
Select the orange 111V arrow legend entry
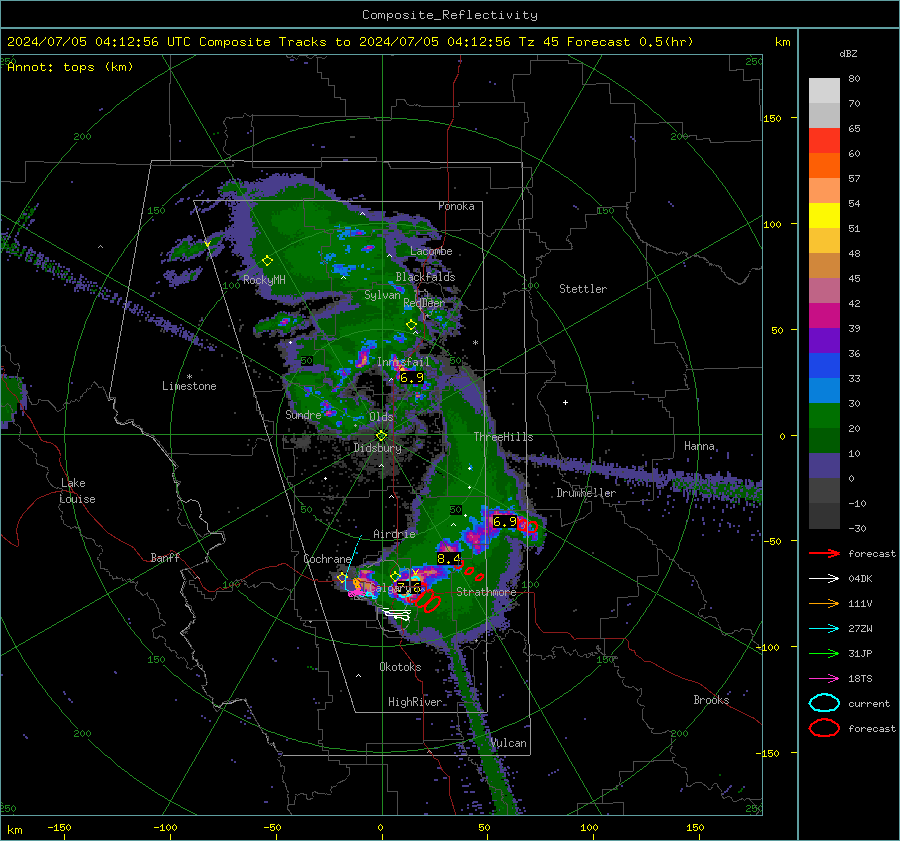click(824, 603)
